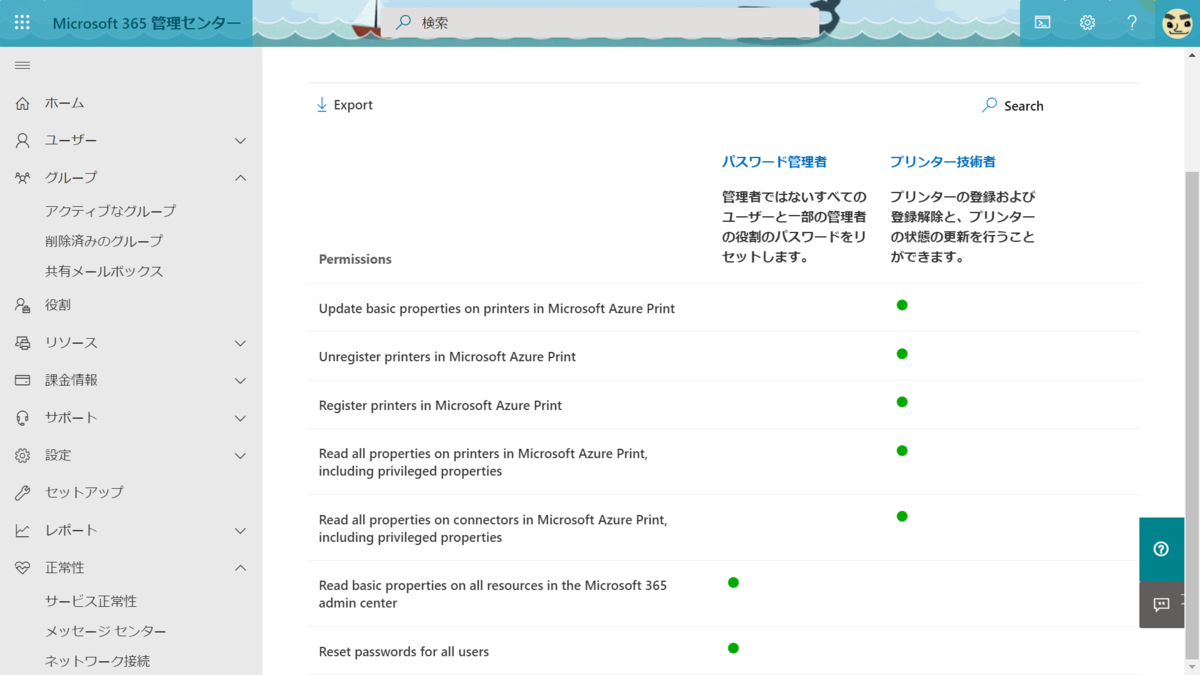This screenshot has width=1200, height=675.
Task: Click the Setup wrench icon
Action: coord(22,493)
